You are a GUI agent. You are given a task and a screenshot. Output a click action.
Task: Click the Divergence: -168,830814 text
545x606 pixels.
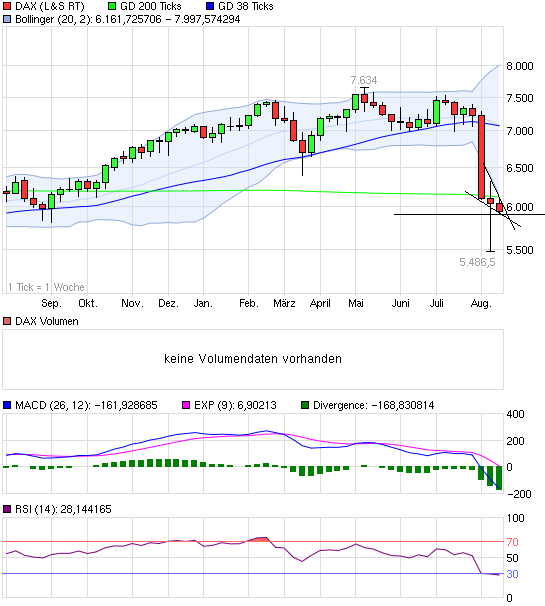pyautogui.click(x=374, y=405)
